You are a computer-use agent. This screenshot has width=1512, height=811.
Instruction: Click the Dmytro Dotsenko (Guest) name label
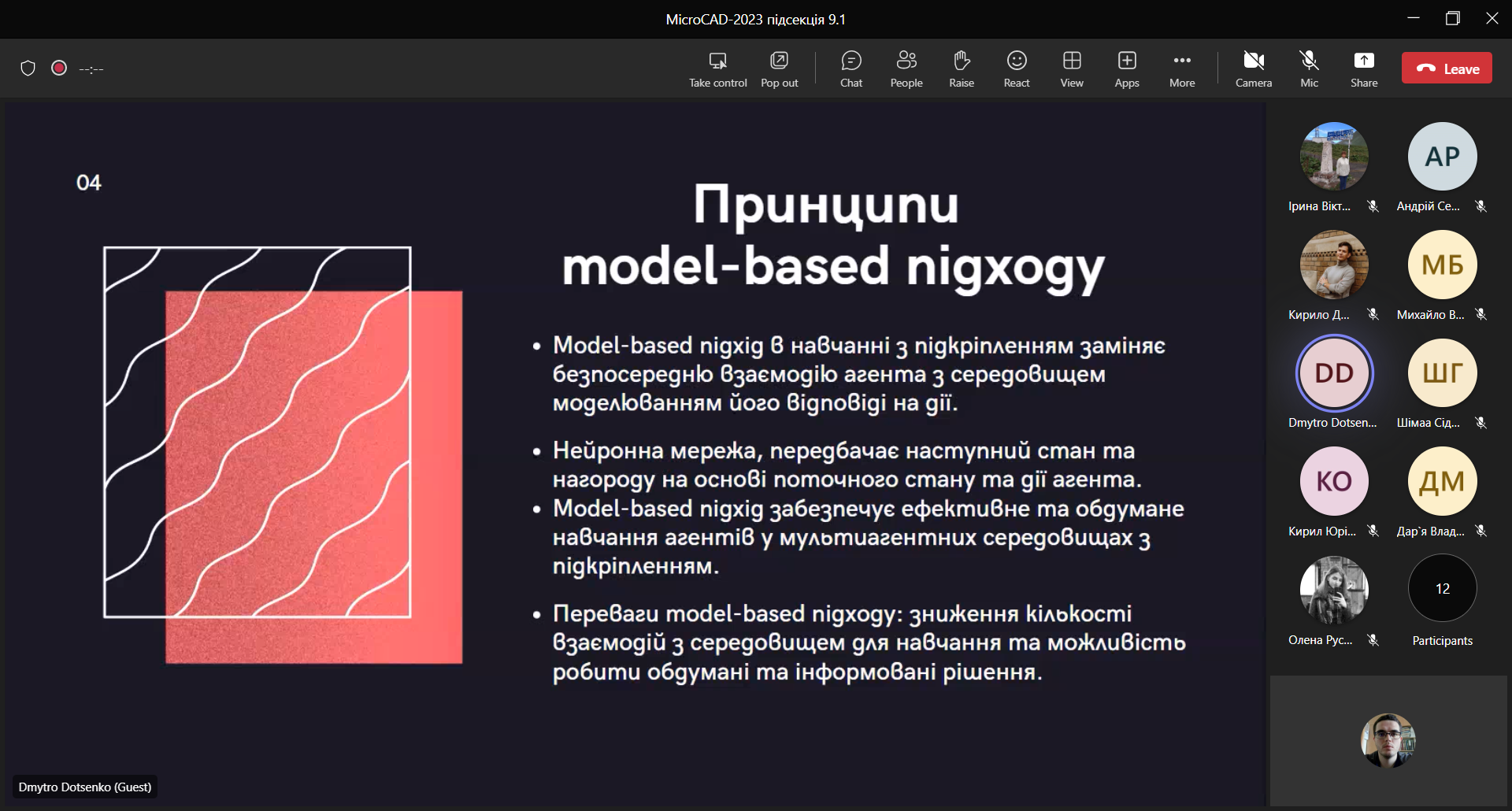(85, 787)
